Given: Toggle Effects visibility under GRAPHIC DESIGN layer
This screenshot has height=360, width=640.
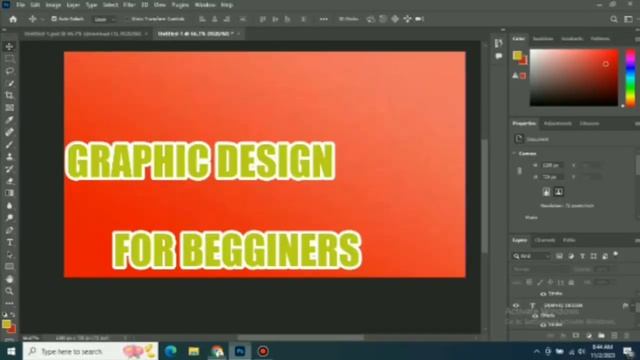Looking at the screenshot, I should point(535,316).
